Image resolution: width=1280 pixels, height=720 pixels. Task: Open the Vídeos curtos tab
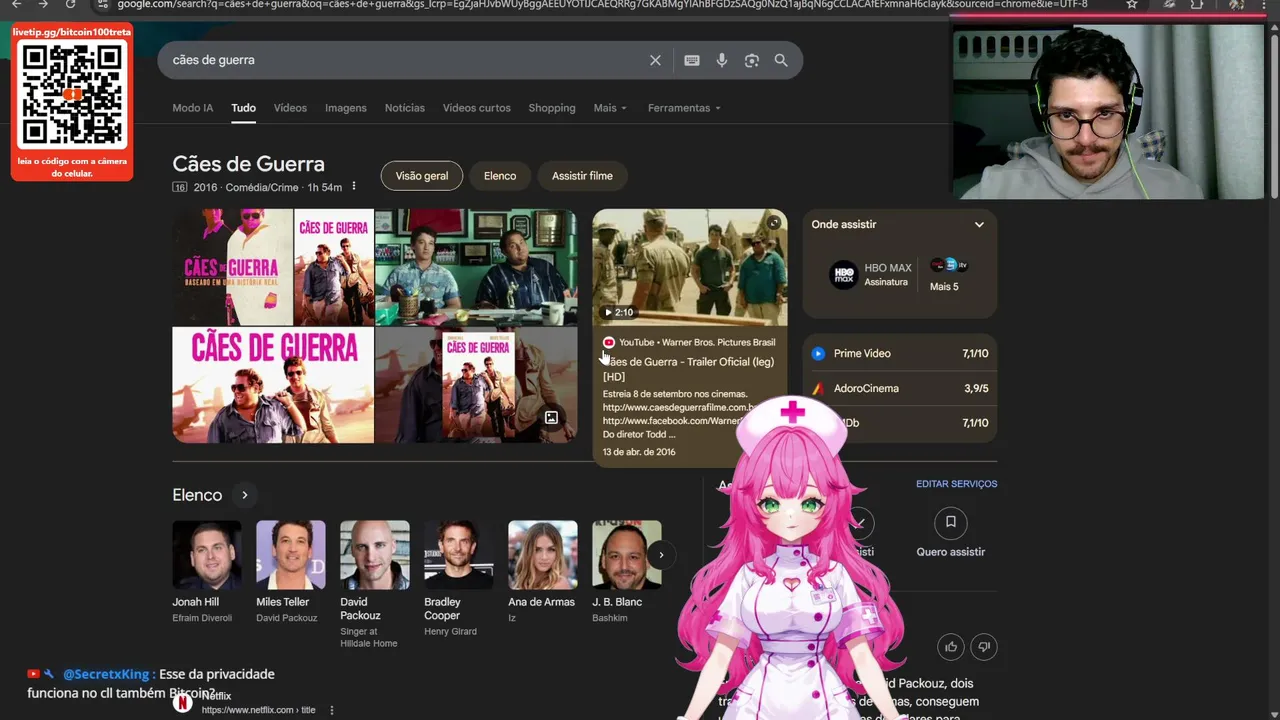point(477,108)
